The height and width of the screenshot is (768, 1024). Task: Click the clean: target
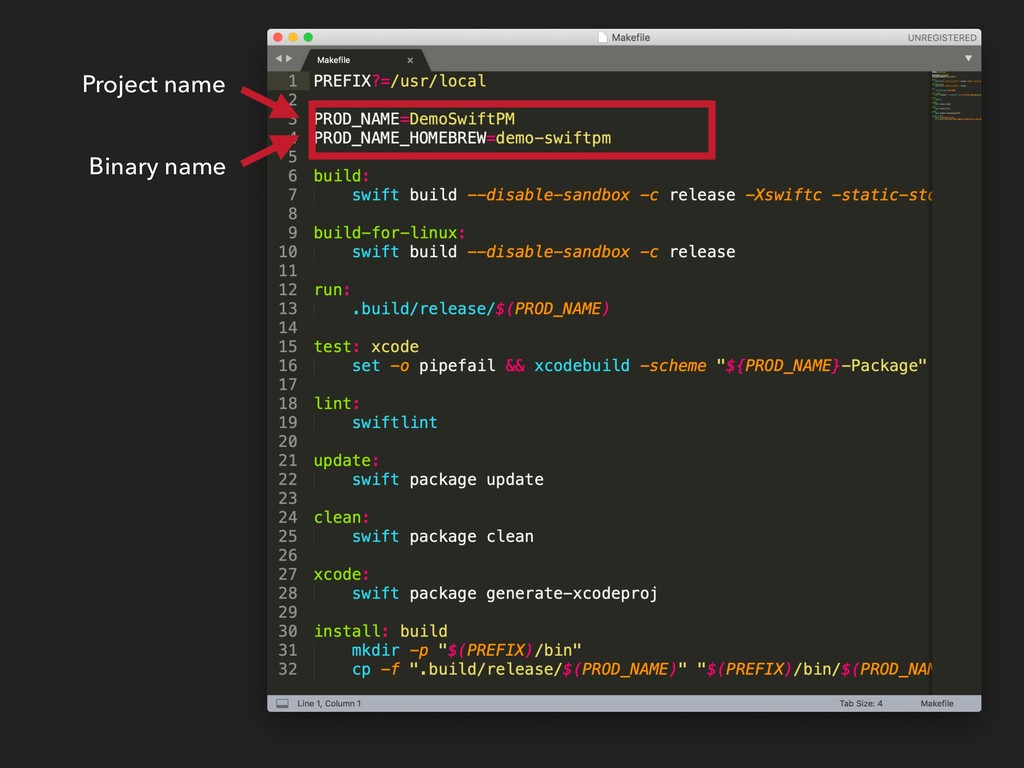click(x=342, y=517)
